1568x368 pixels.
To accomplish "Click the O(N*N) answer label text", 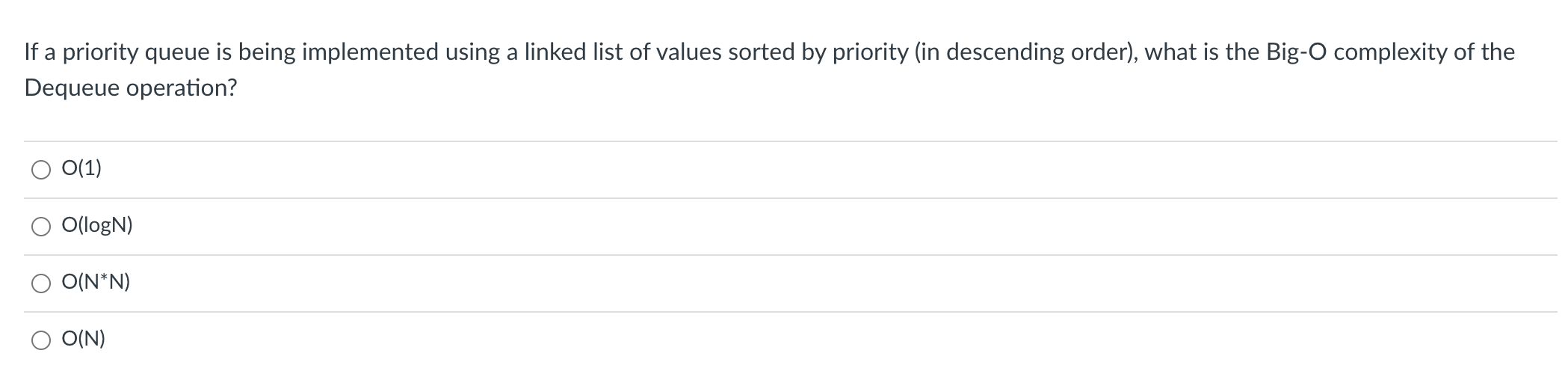I will pos(96,283).
